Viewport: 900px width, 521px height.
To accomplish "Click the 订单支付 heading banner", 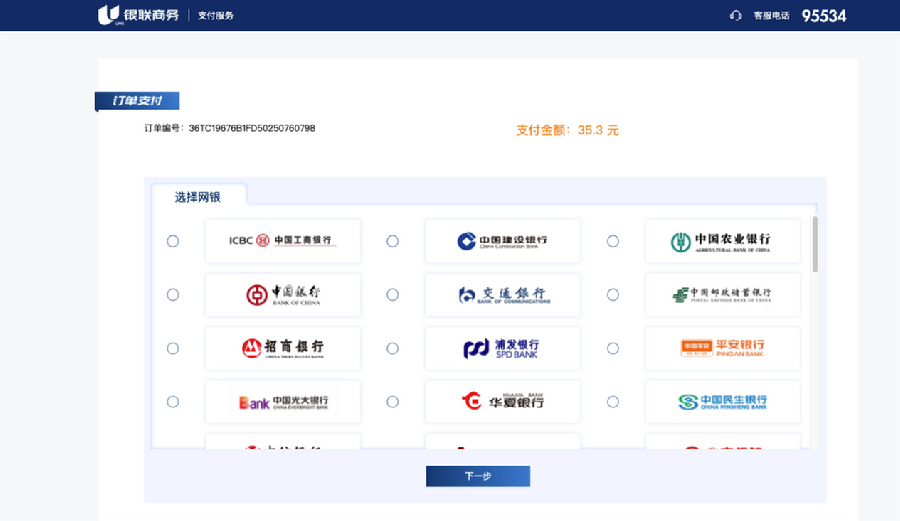I will 137,100.
